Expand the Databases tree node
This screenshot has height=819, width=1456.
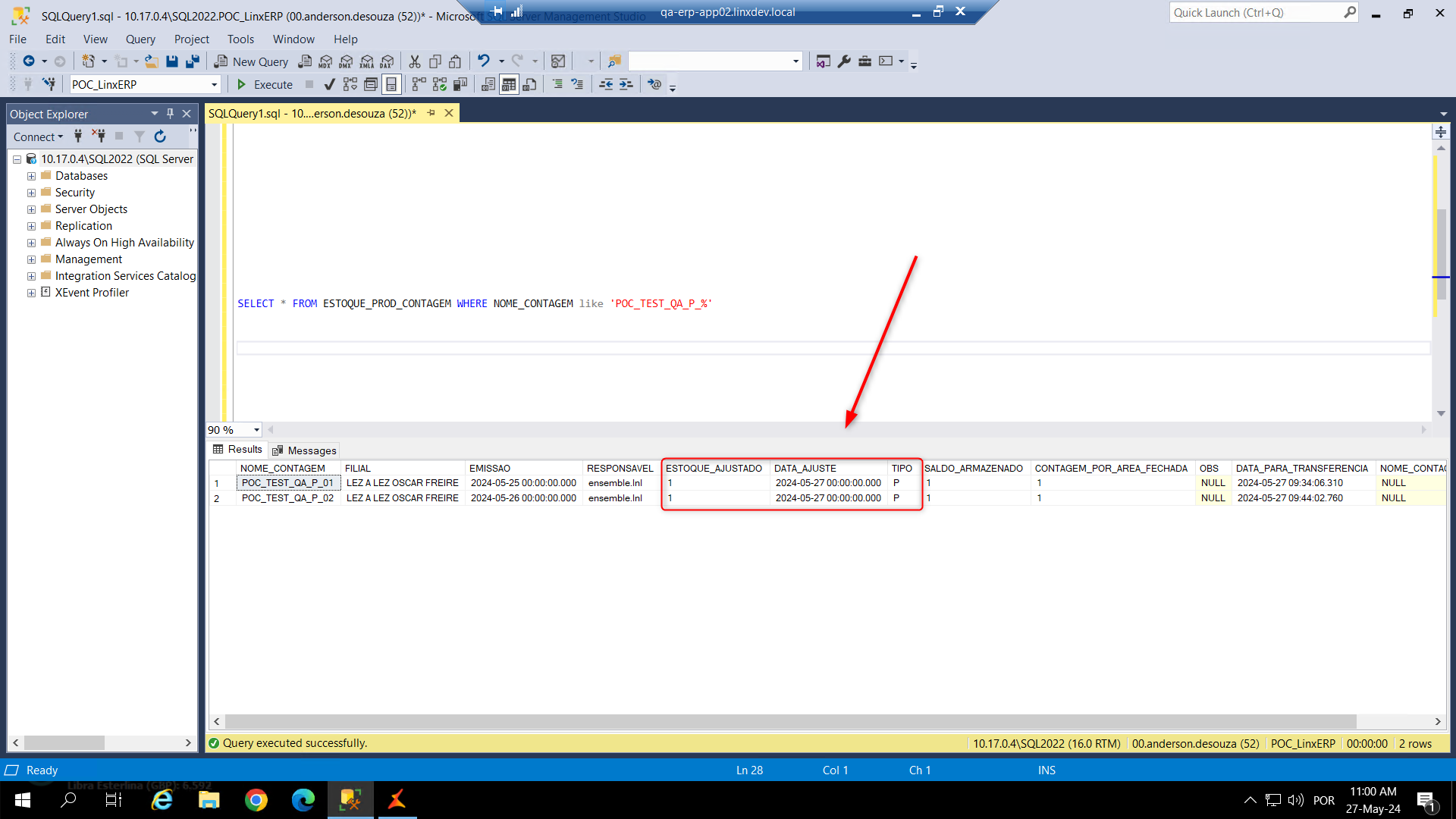(31, 176)
